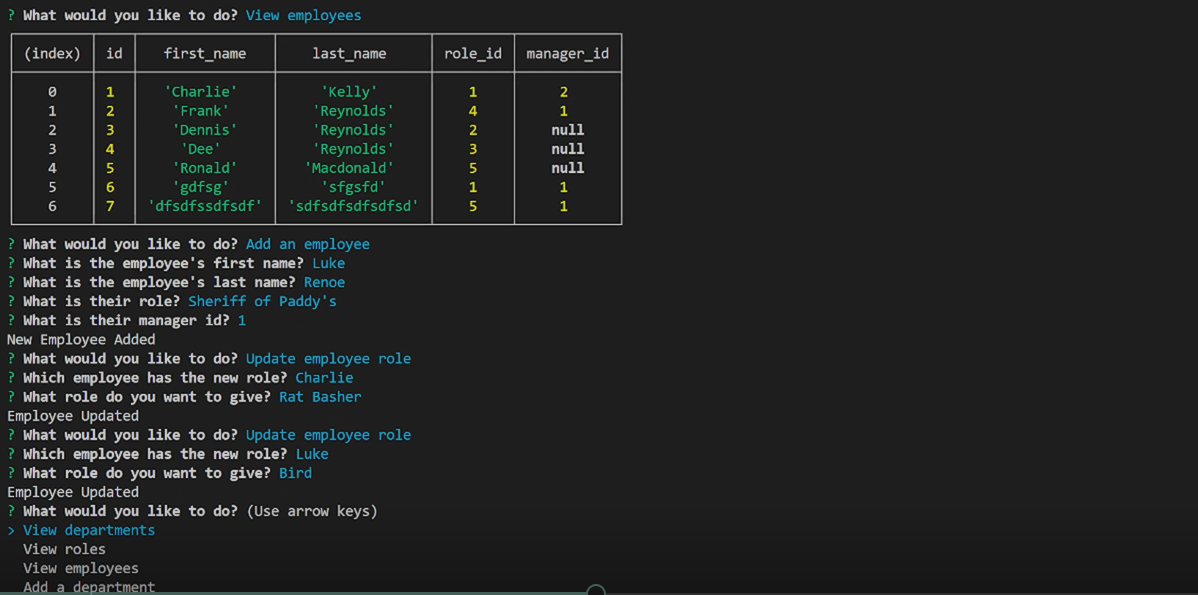1198x595 pixels.
Task: Click the role answer 'Sheriff of Paddy's'
Action: coord(263,302)
